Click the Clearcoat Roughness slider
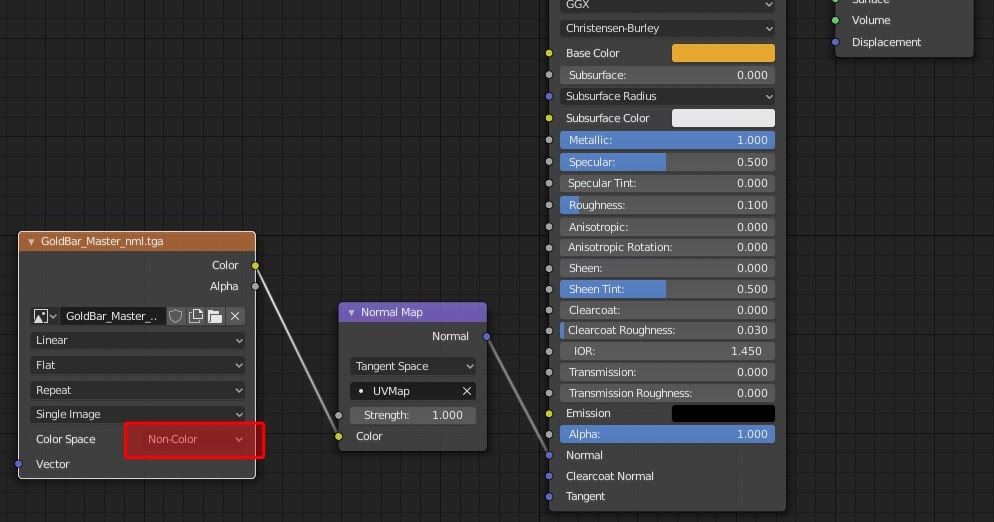Image resolution: width=994 pixels, height=522 pixels. [x=668, y=330]
